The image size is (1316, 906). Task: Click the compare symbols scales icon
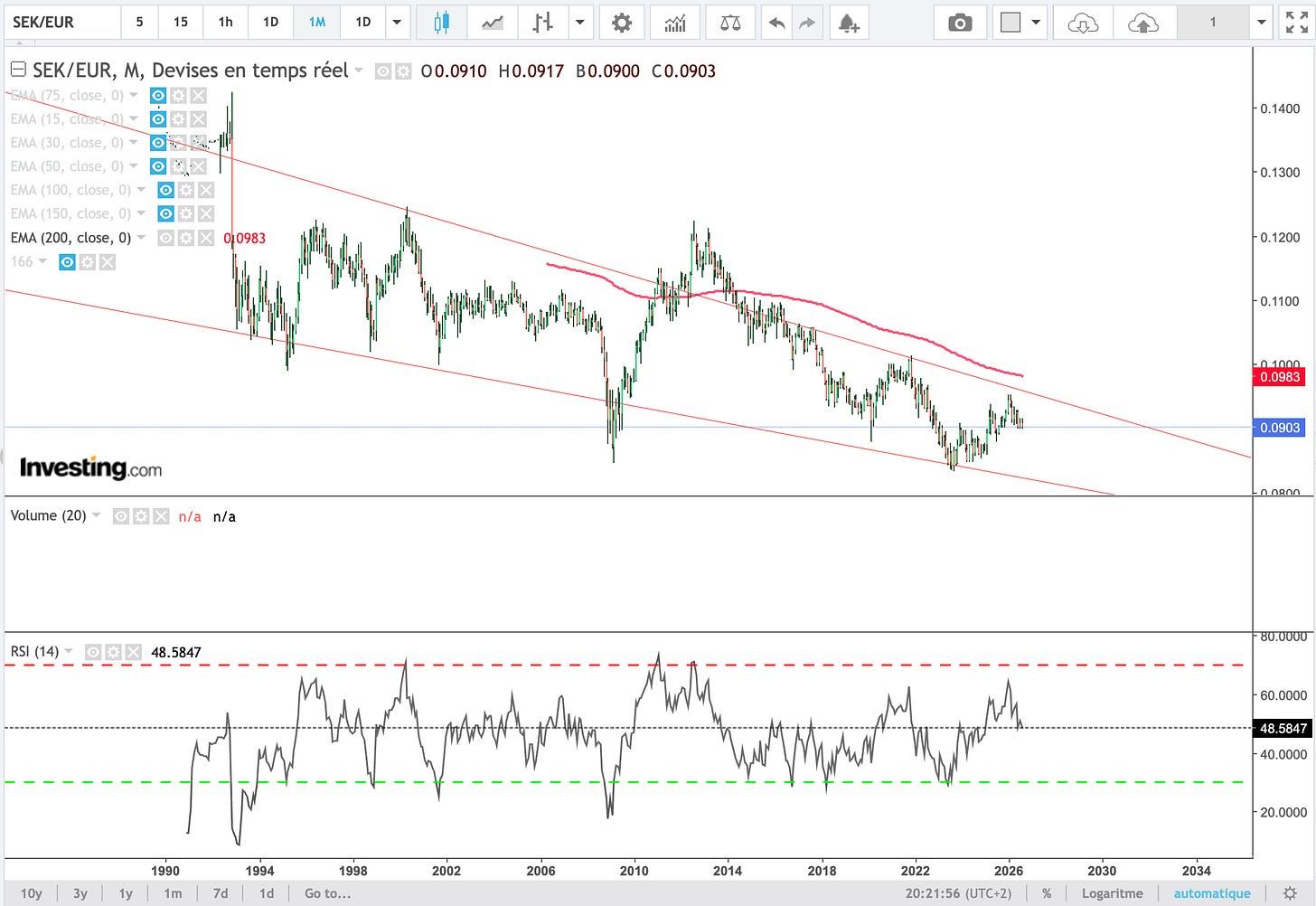730,23
